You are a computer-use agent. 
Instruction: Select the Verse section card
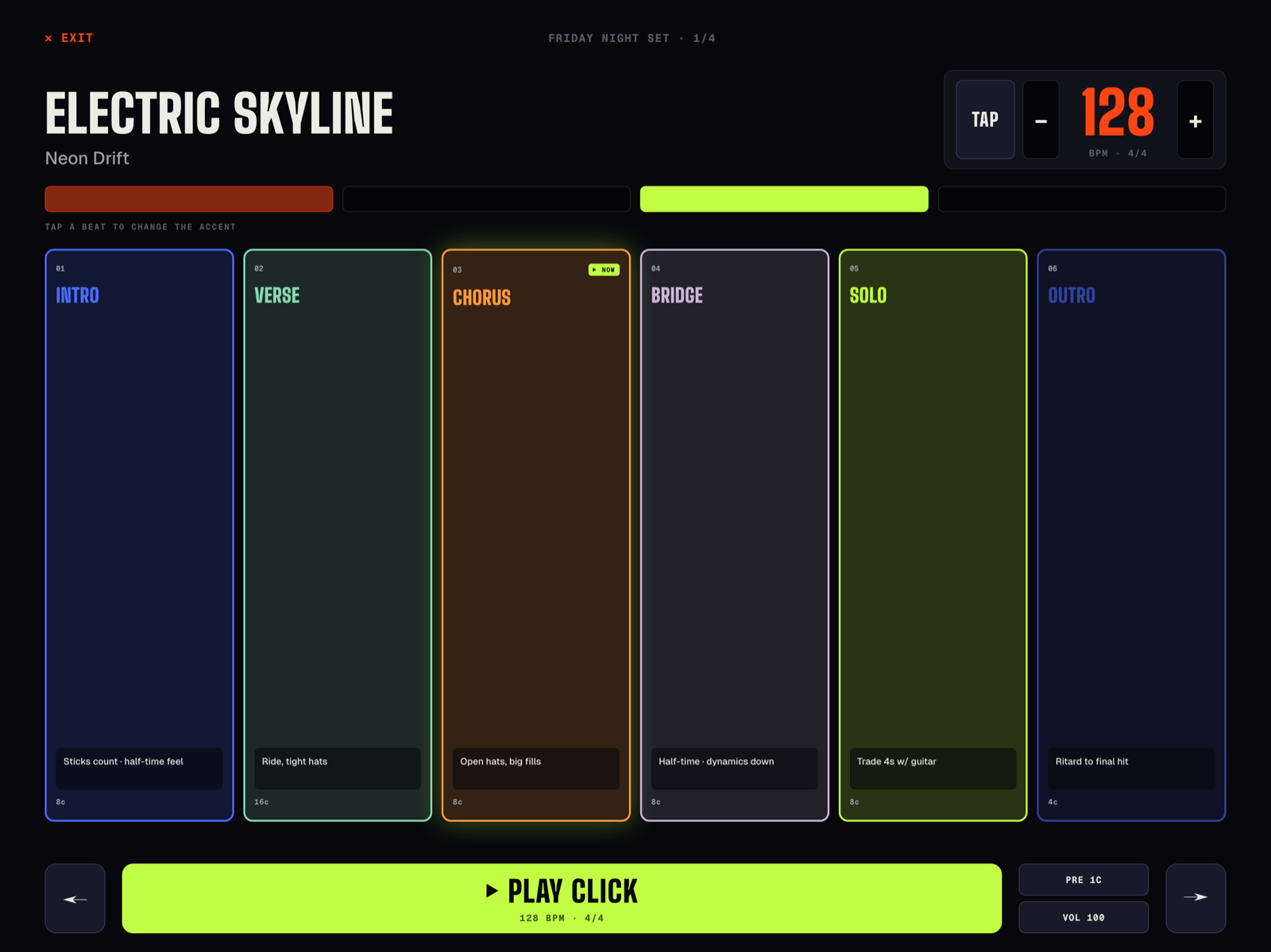(338, 535)
